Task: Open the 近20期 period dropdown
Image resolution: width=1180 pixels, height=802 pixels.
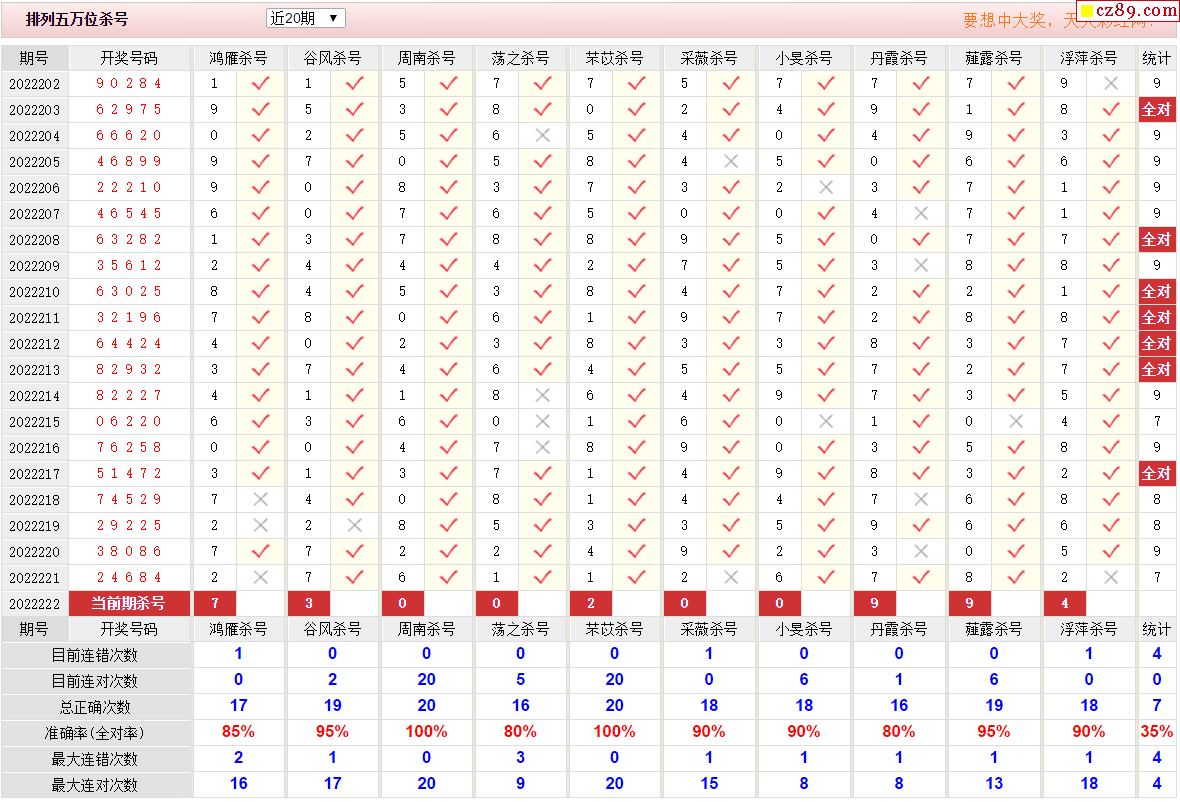Action: pos(306,18)
